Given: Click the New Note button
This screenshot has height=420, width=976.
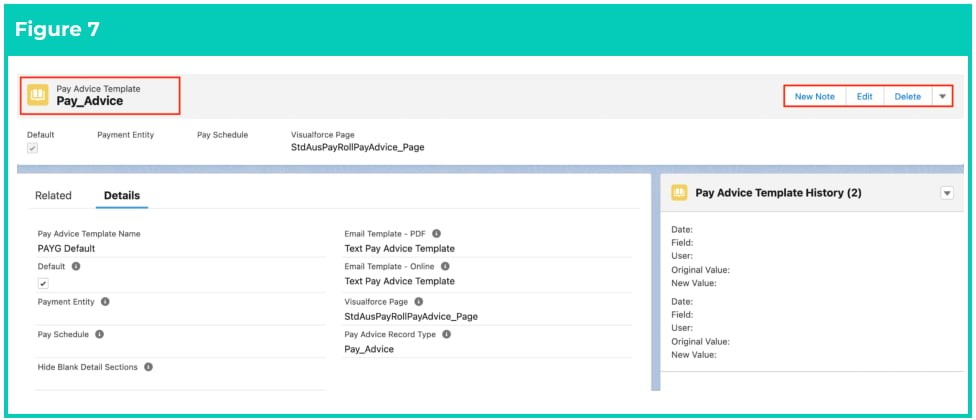Looking at the screenshot, I should (x=814, y=96).
